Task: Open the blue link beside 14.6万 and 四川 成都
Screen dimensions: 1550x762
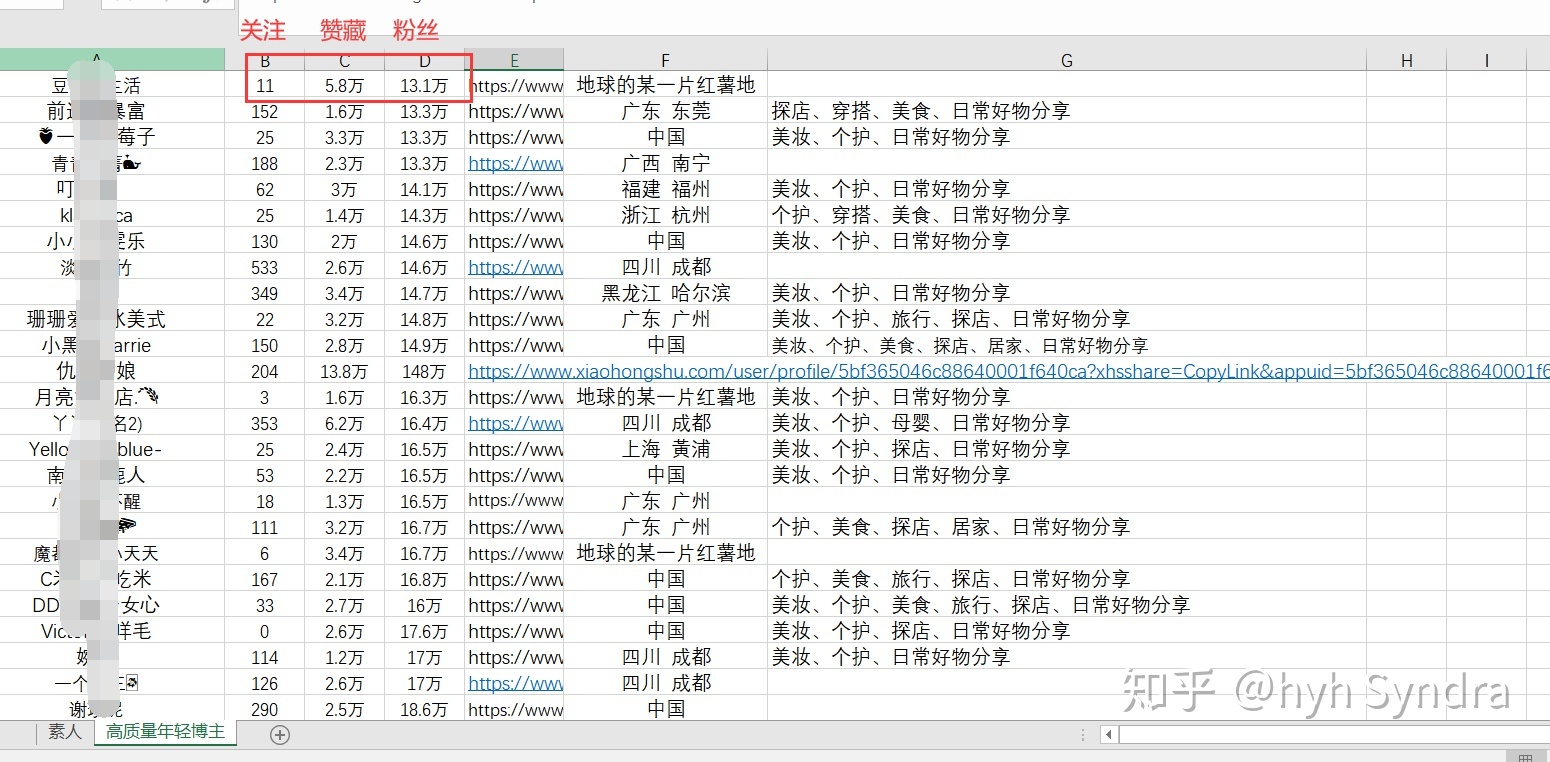Action: pyautogui.click(x=515, y=267)
